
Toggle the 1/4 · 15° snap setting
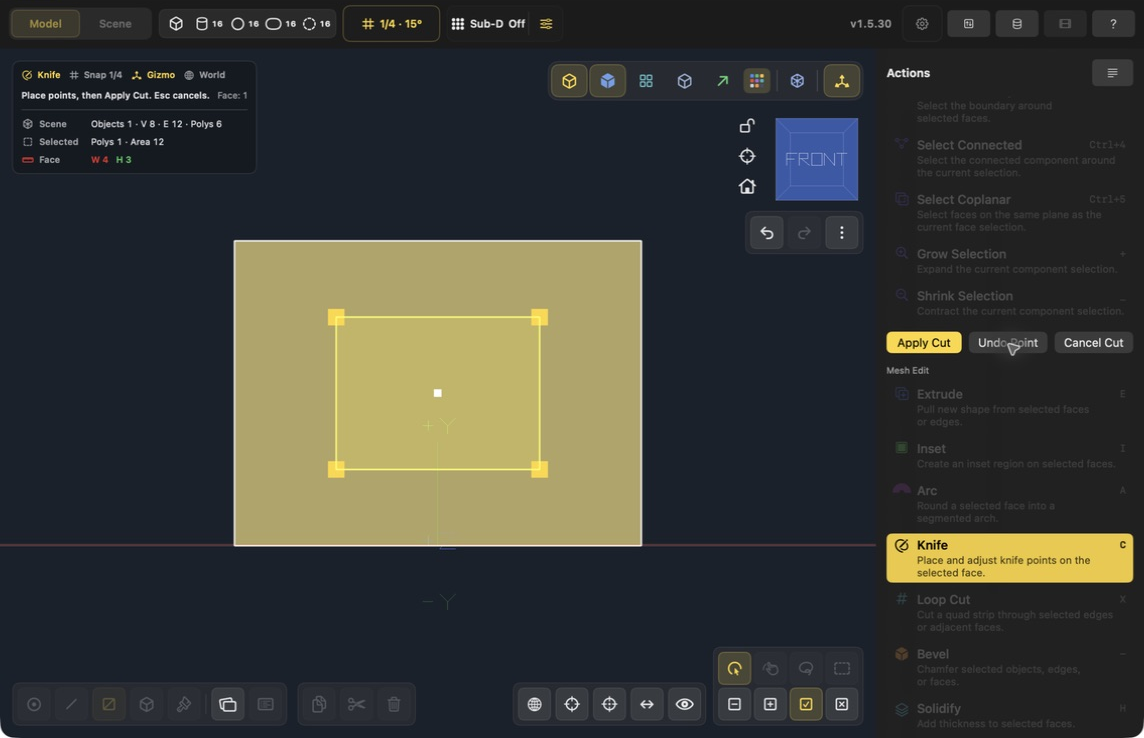(391, 24)
